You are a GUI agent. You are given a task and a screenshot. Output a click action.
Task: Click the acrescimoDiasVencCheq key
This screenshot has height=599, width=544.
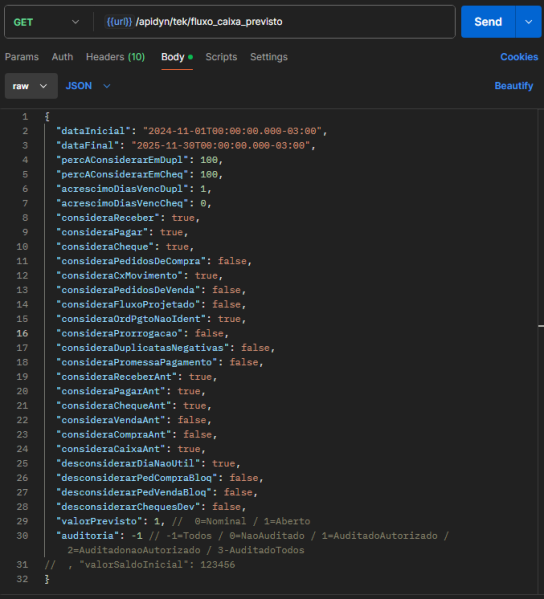tap(122, 204)
